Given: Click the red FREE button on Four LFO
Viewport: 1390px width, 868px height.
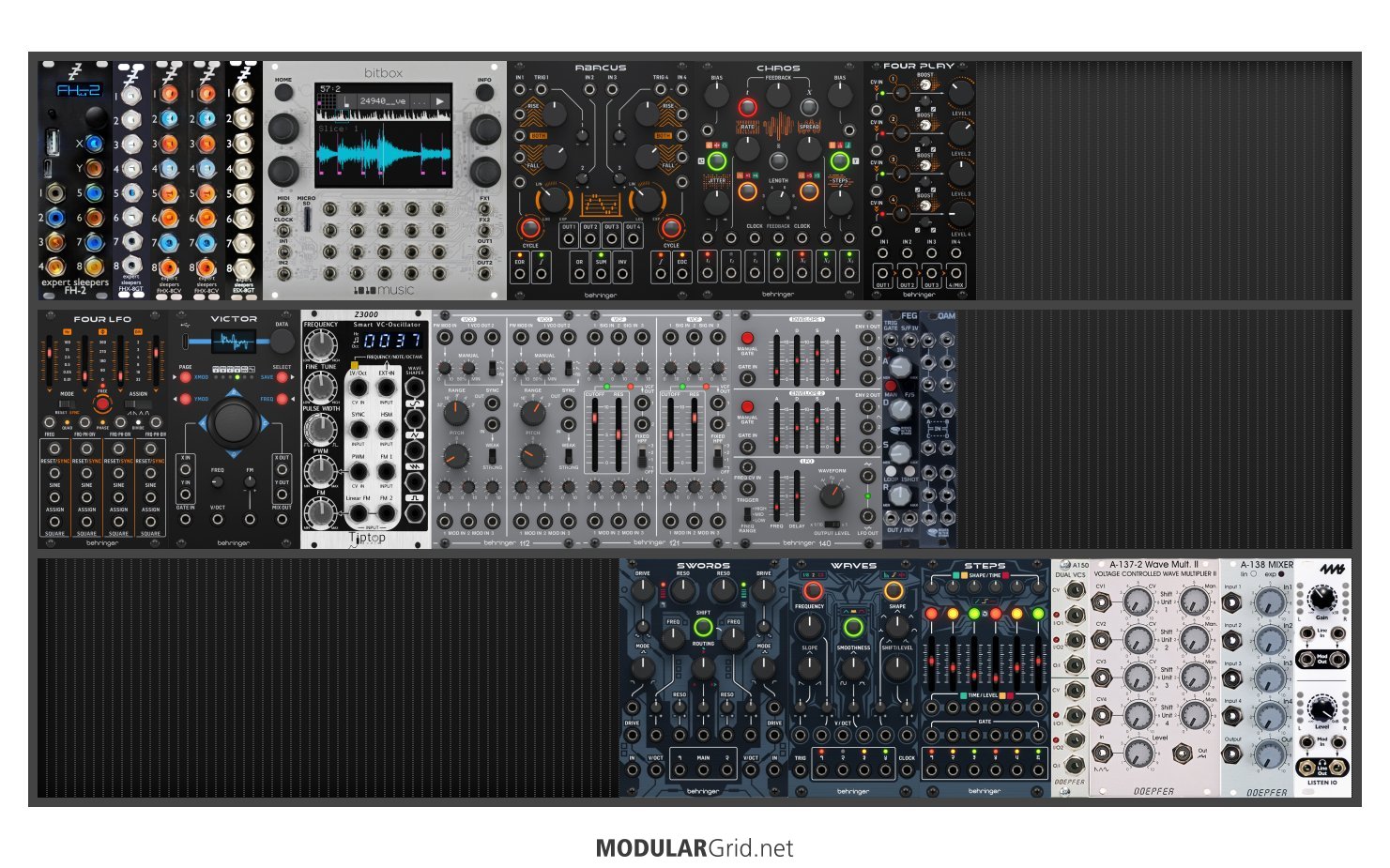Looking at the screenshot, I should pyautogui.click(x=103, y=404).
